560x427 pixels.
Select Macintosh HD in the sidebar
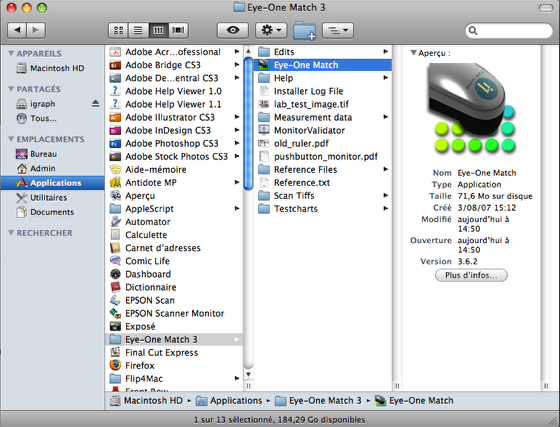coord(52,68)
